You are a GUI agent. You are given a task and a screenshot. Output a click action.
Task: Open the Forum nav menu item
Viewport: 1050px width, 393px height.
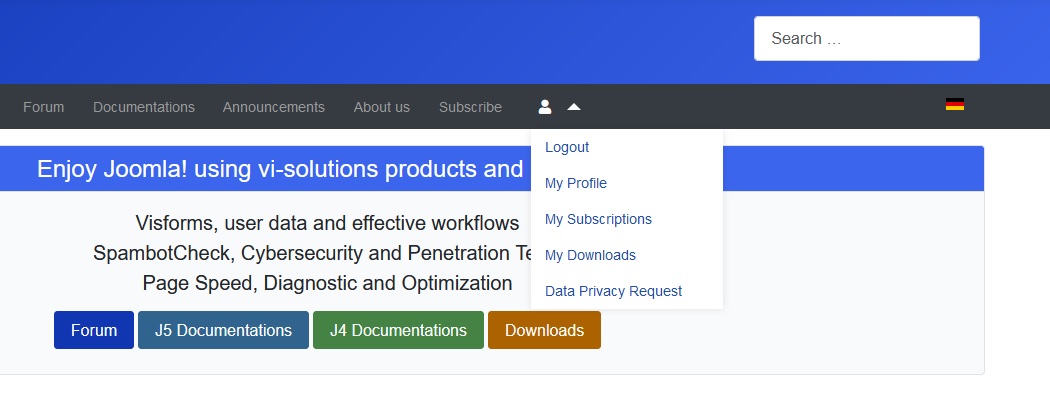pos(44,107)
